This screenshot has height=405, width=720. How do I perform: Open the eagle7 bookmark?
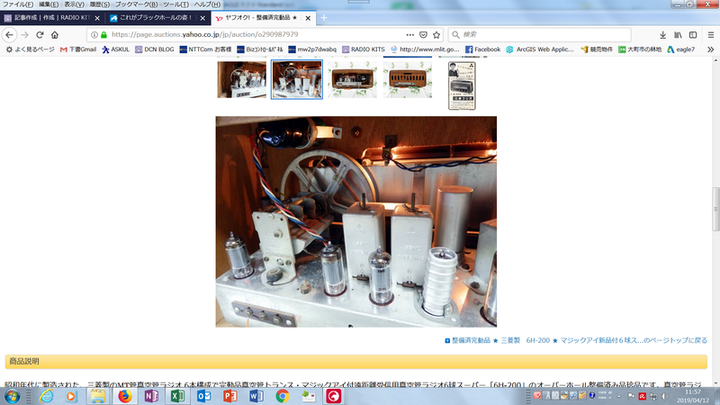pos(681,49)
